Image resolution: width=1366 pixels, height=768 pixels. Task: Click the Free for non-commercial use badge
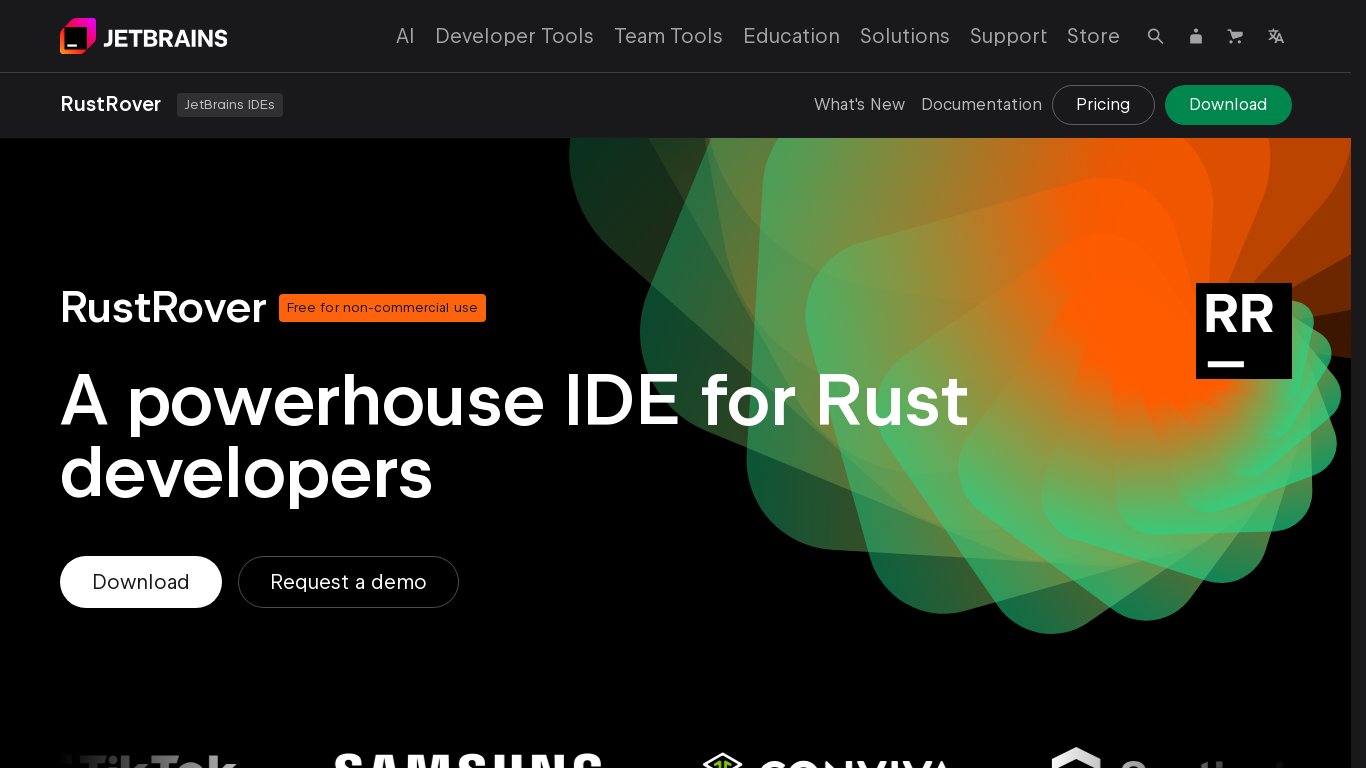tap(382, 308)
